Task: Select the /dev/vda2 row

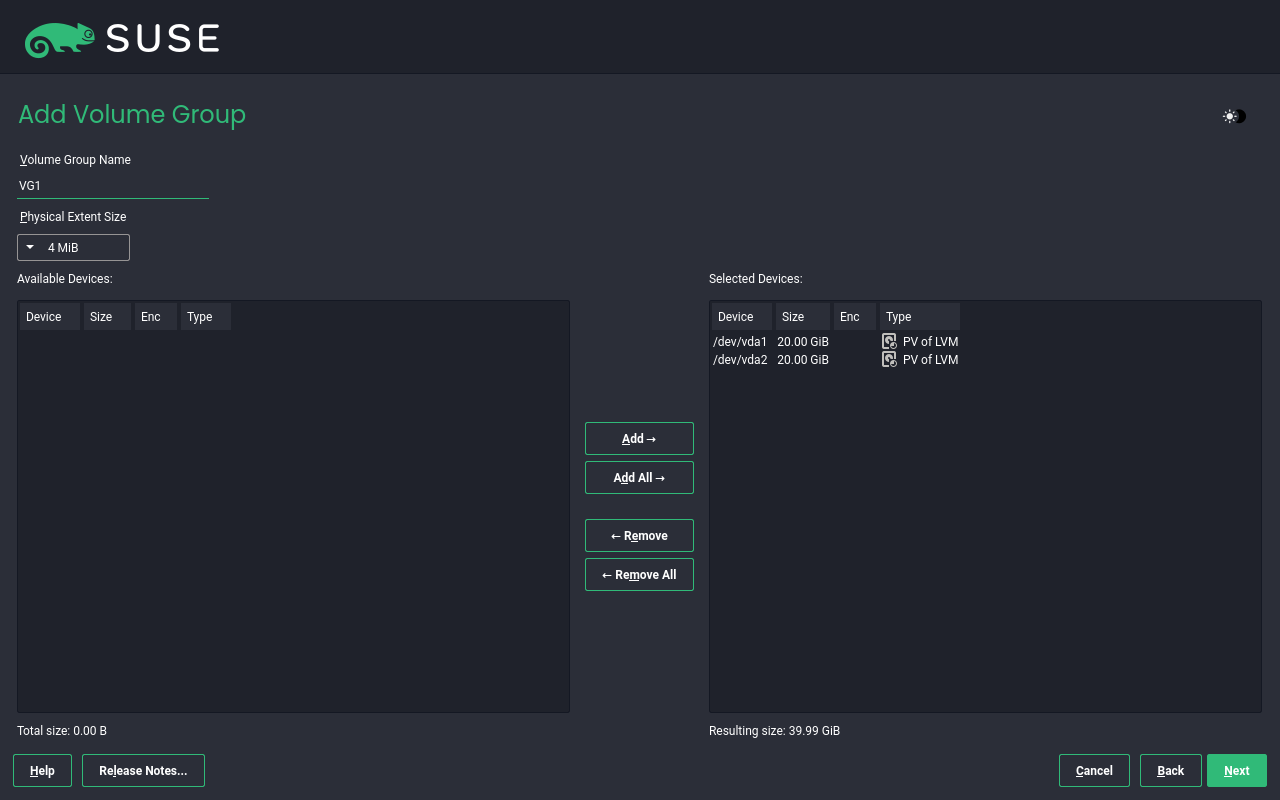Action: point(740,360)
